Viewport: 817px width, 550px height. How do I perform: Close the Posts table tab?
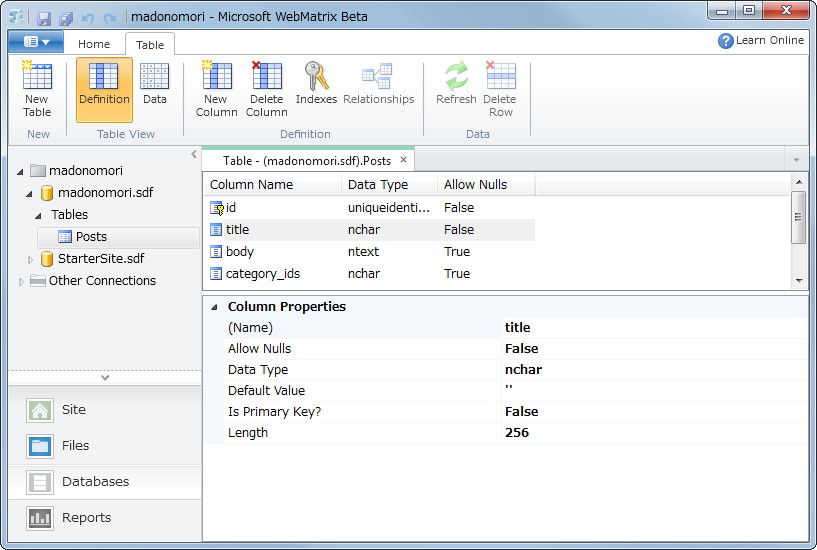(403, 160)
